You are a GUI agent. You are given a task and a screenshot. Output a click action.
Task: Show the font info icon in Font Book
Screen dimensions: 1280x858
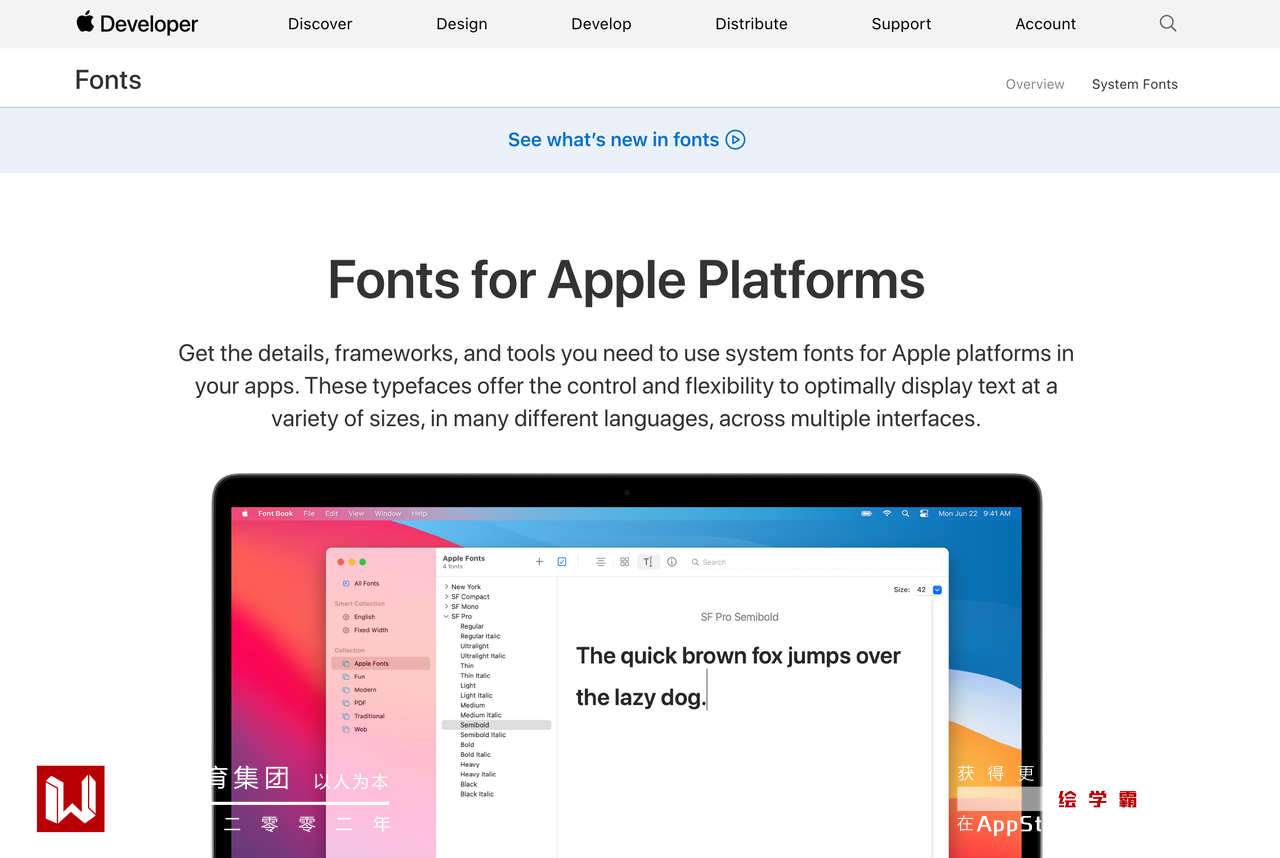tap(672, 562)
